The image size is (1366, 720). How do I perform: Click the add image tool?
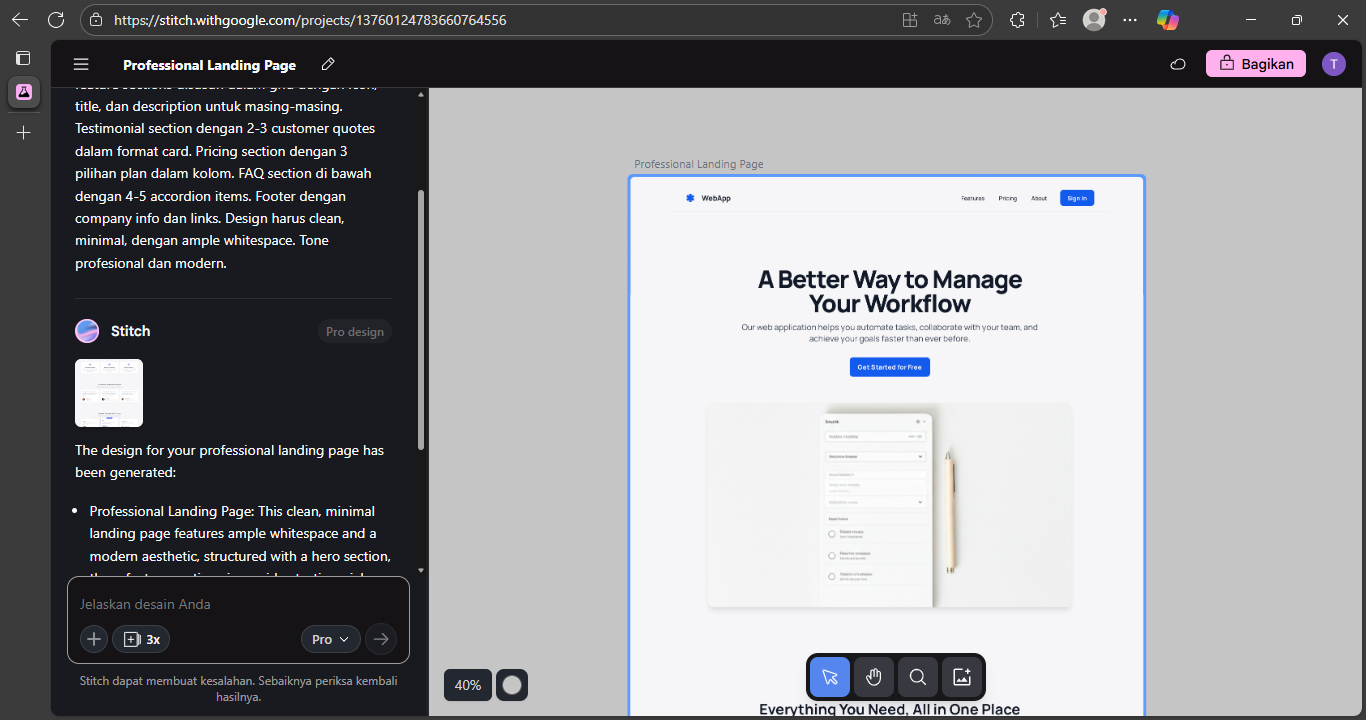pyautogui.click(x=961, y=677)
